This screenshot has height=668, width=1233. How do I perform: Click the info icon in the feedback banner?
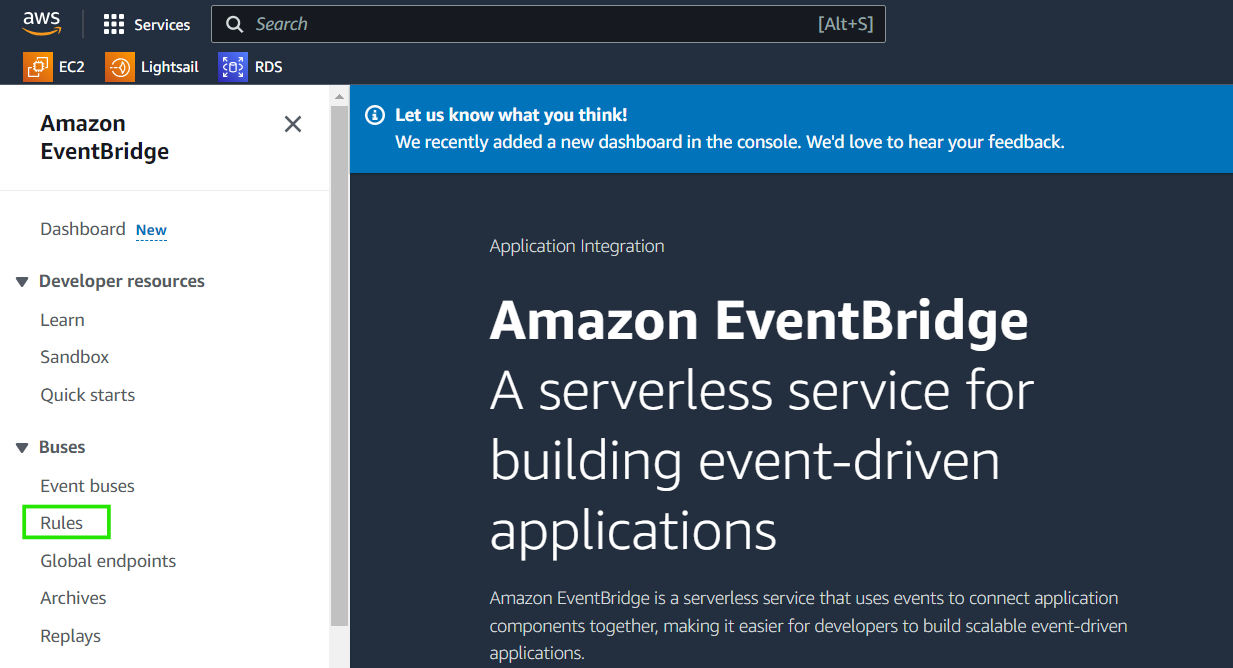pyautogui.click(x=375, y=115)
